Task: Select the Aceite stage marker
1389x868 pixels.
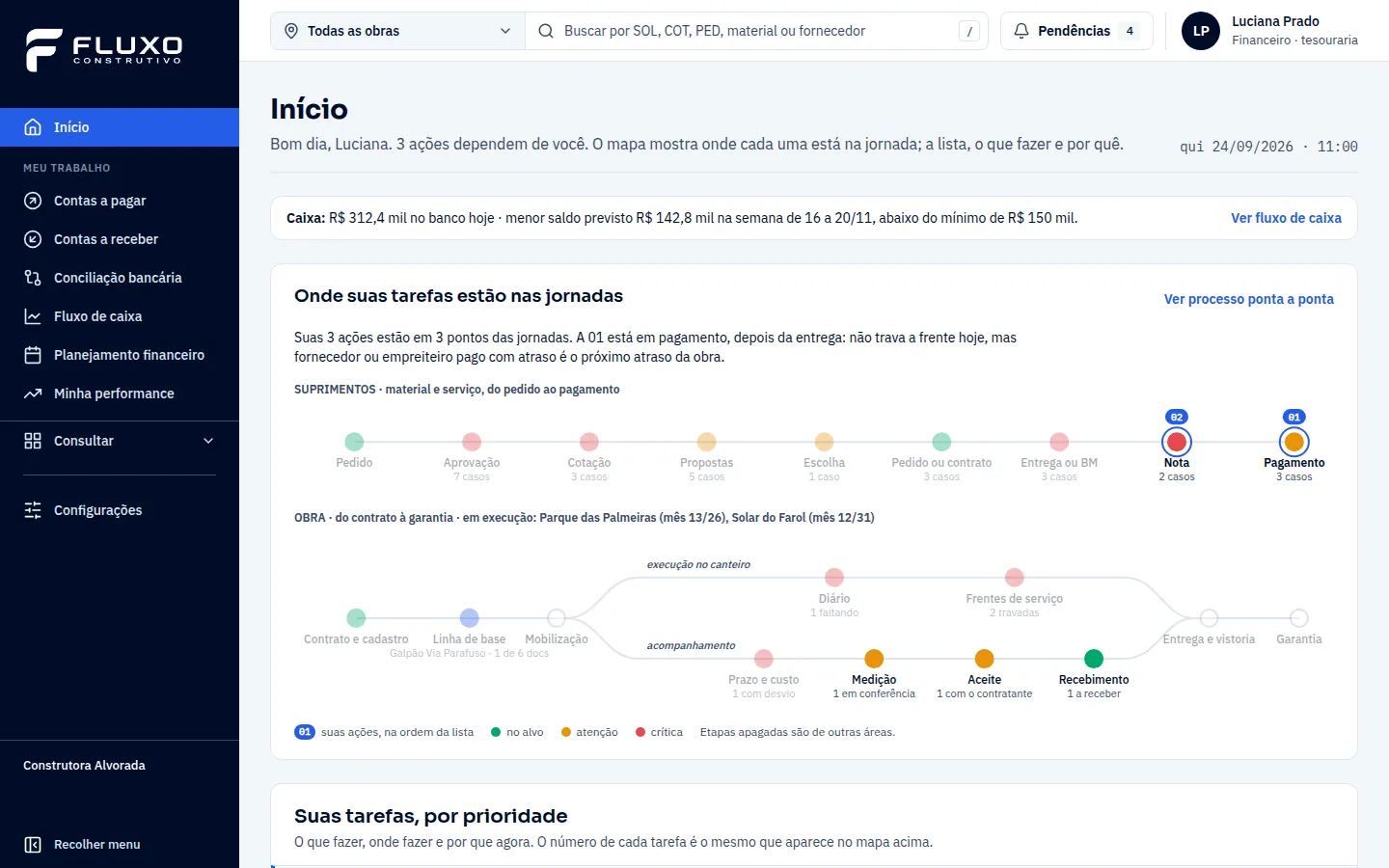Action: click(x=985, y=659)
